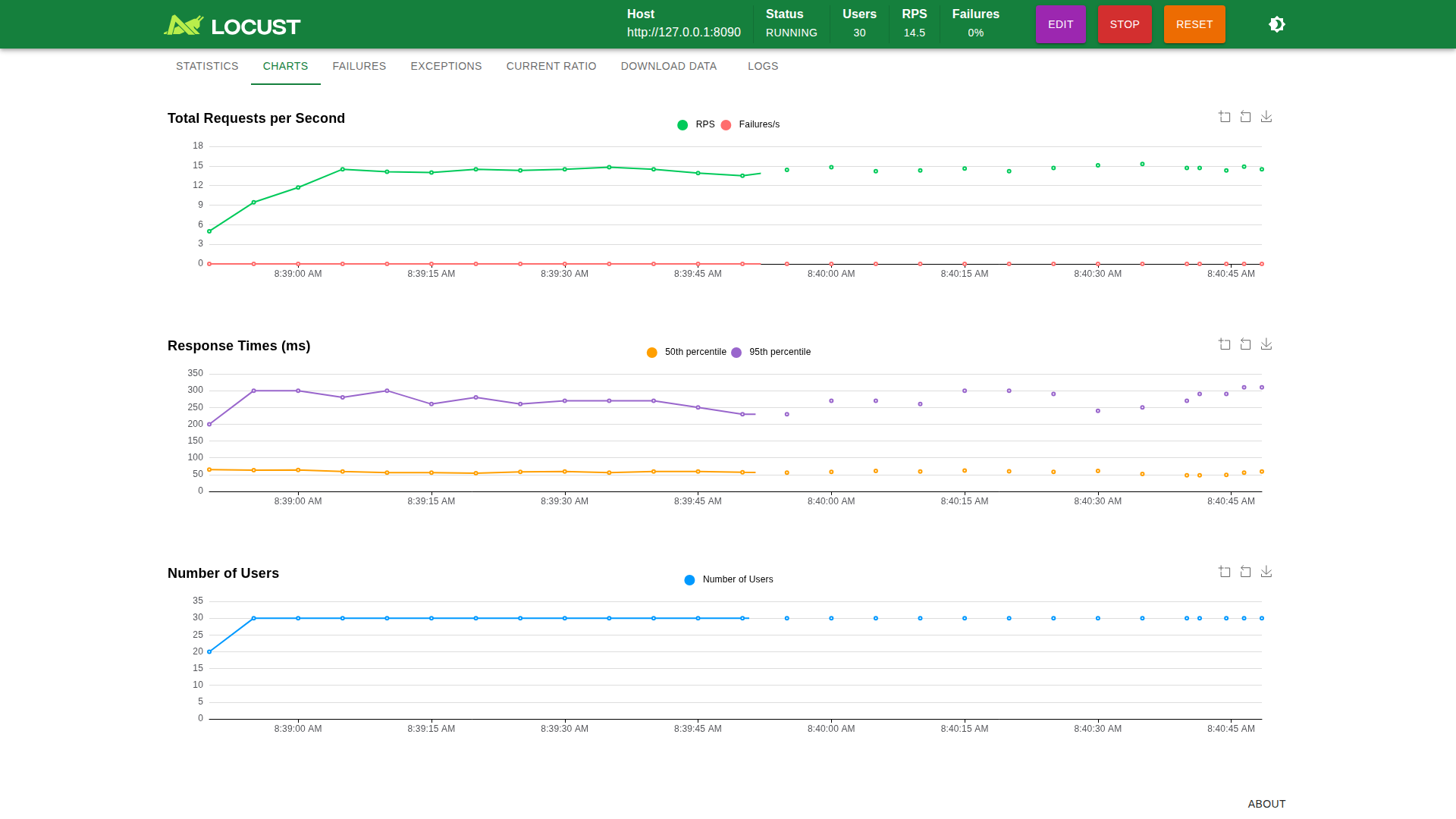Activate zoom tool on Total Requests chart
1456x819 pixels.
(x=1225, y=117)
